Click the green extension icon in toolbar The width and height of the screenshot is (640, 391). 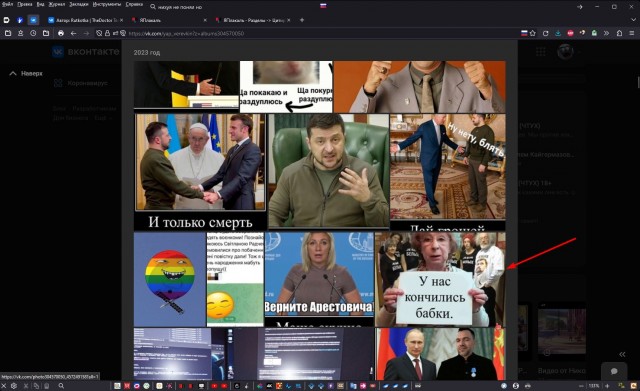pos(594,33)
